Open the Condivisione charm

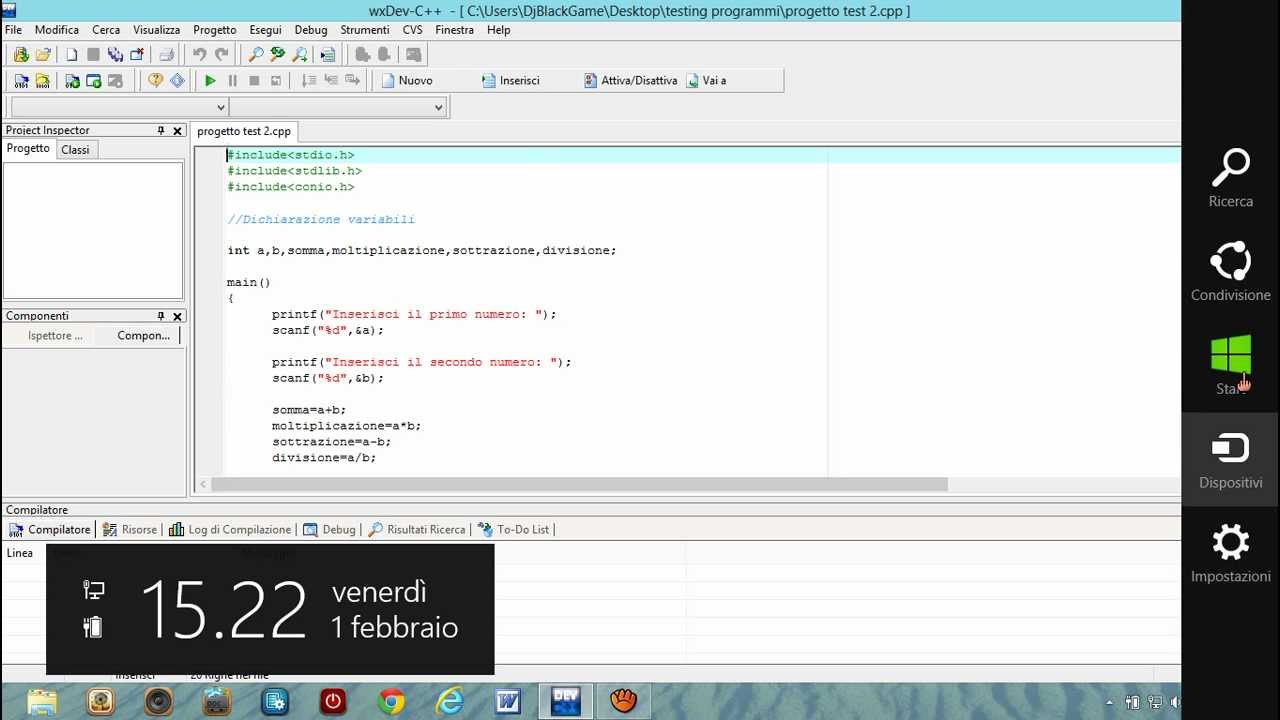point(1231,272)
